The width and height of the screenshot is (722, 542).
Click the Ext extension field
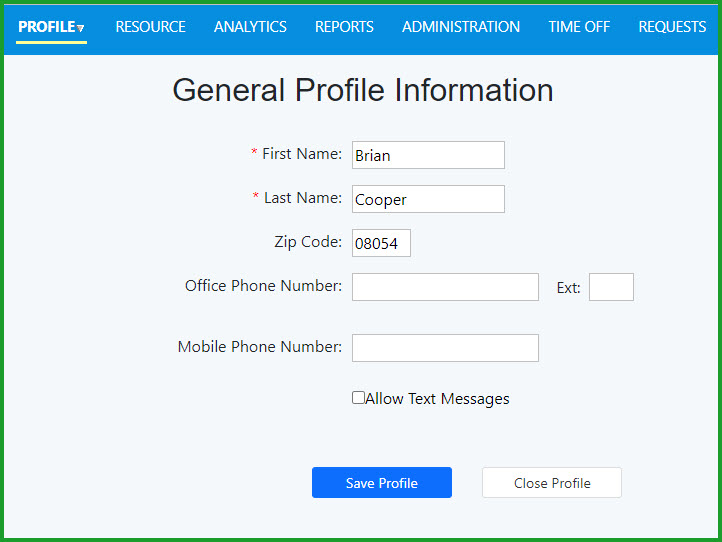click(x=611, y=287)
